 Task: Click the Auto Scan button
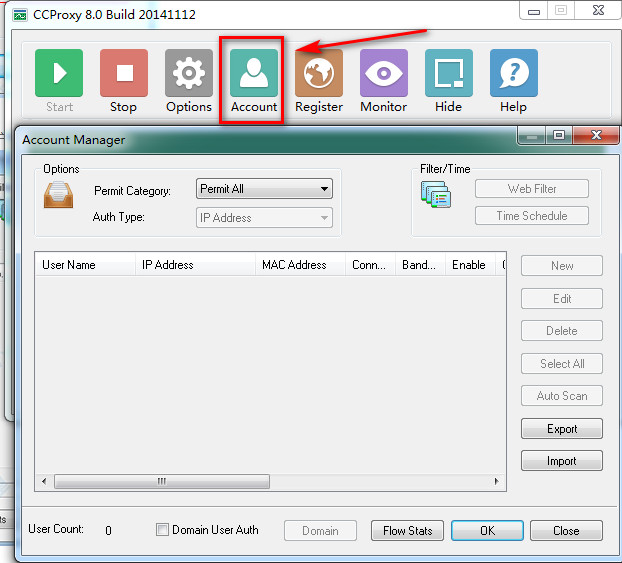click(562, 396)
